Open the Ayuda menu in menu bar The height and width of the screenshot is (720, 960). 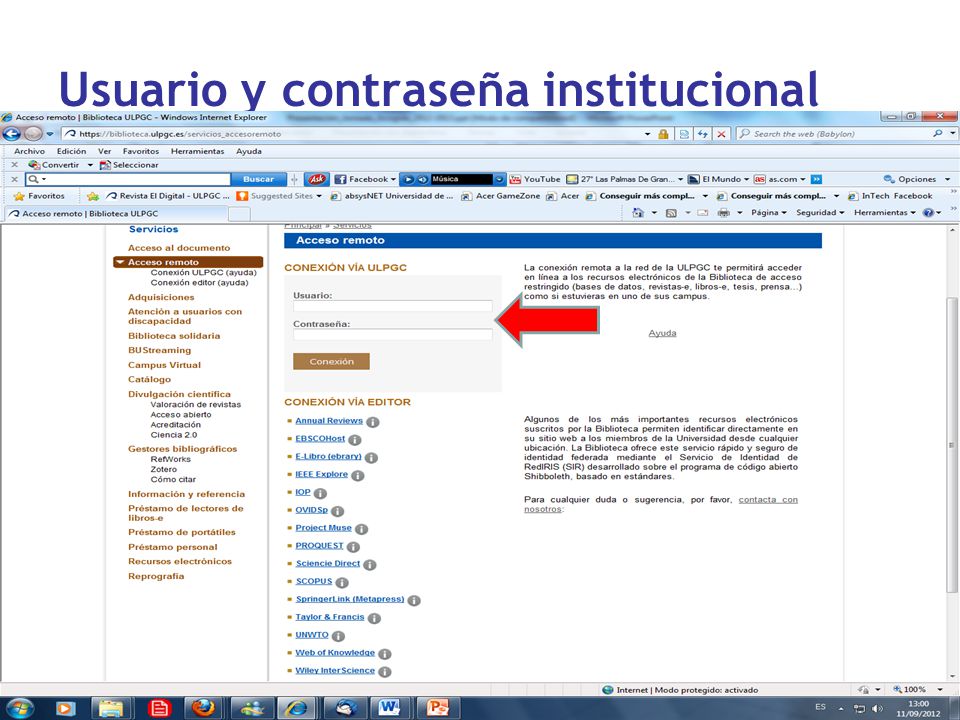(x=249, y=151)
